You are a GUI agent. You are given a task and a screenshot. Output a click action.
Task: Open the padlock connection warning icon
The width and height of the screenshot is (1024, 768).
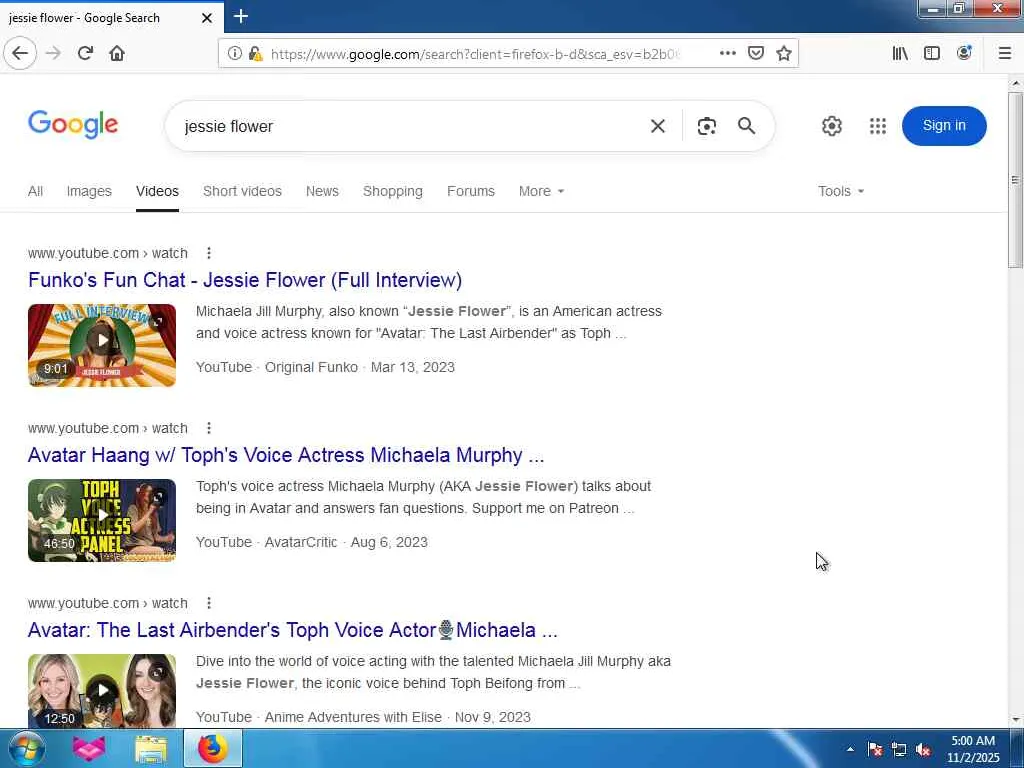(255, 54)
